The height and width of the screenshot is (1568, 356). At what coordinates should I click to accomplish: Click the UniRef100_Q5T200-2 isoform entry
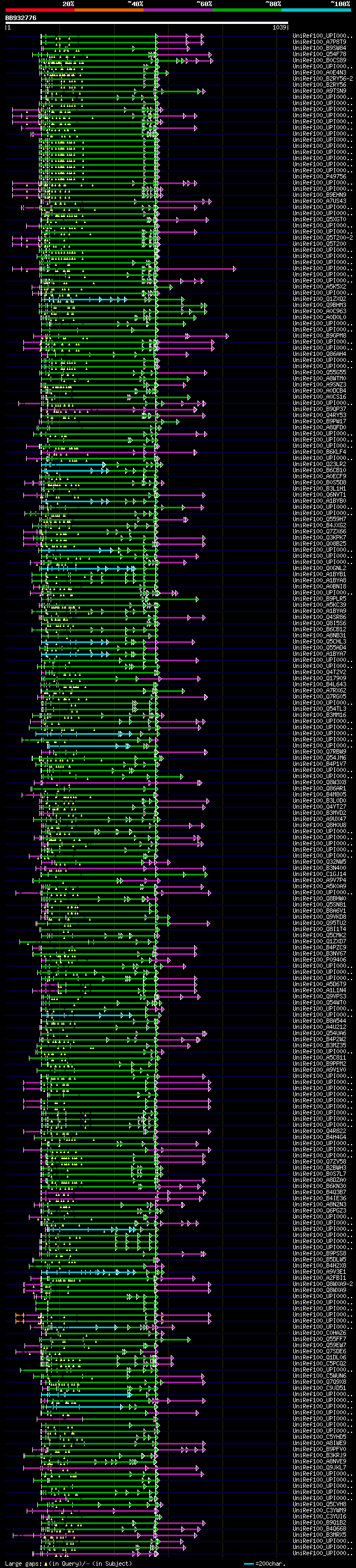tap(323, 238)
